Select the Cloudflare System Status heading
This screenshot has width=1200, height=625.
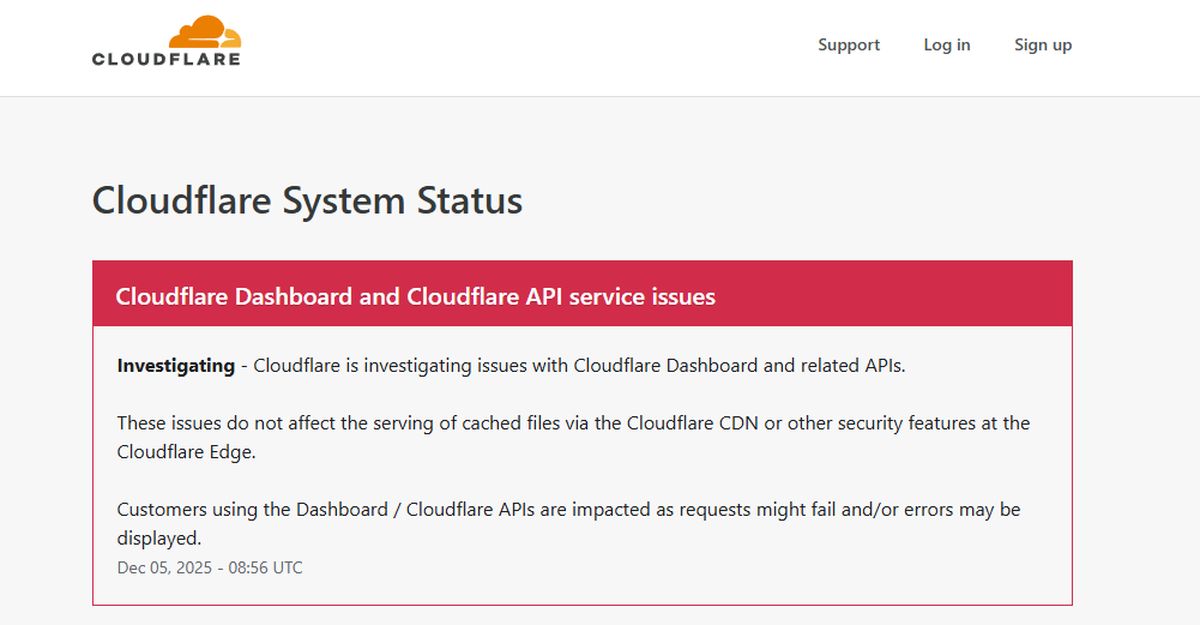tap(307, 201)
